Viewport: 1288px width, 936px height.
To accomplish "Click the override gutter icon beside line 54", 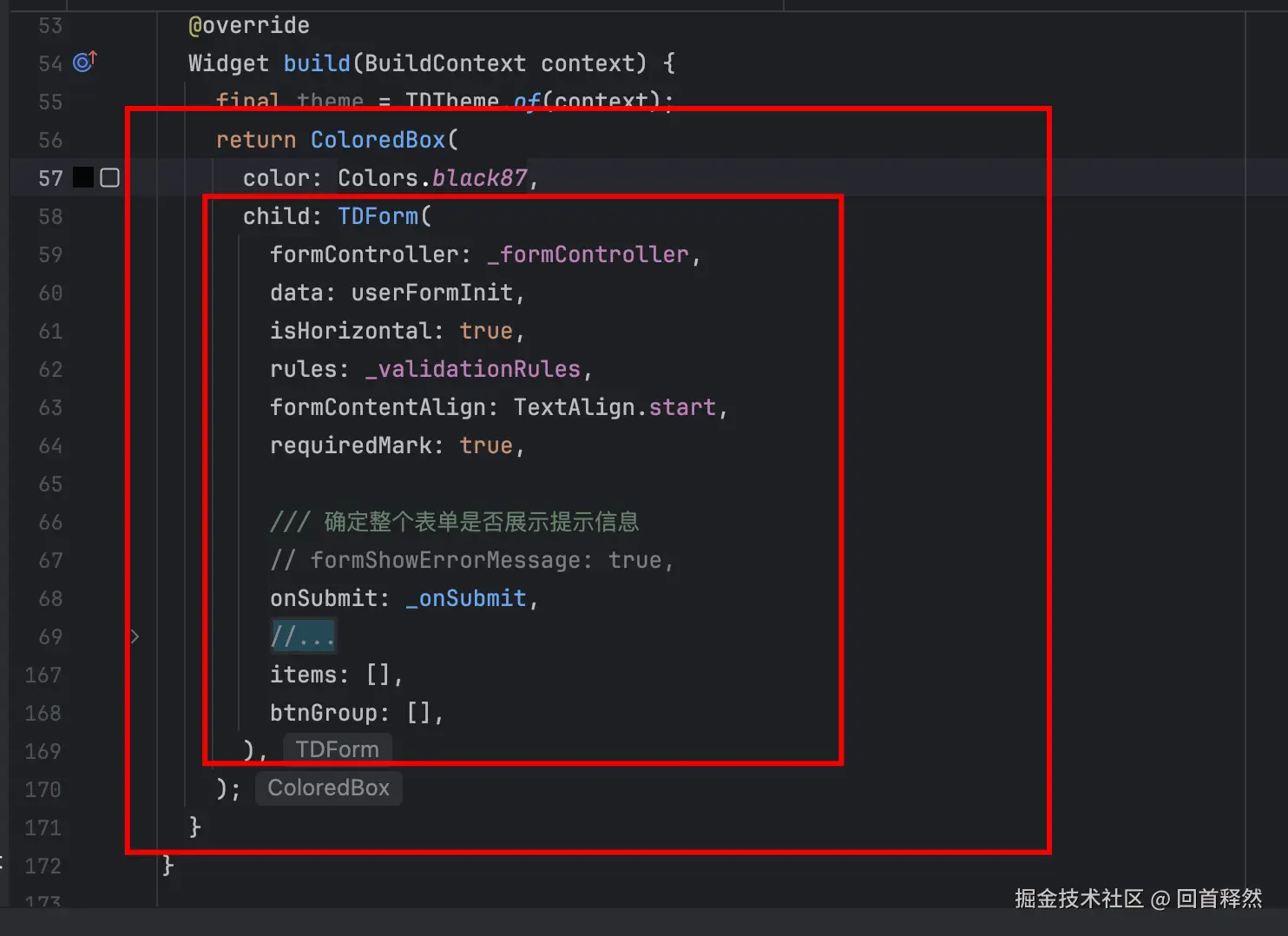I will [84, 62].
